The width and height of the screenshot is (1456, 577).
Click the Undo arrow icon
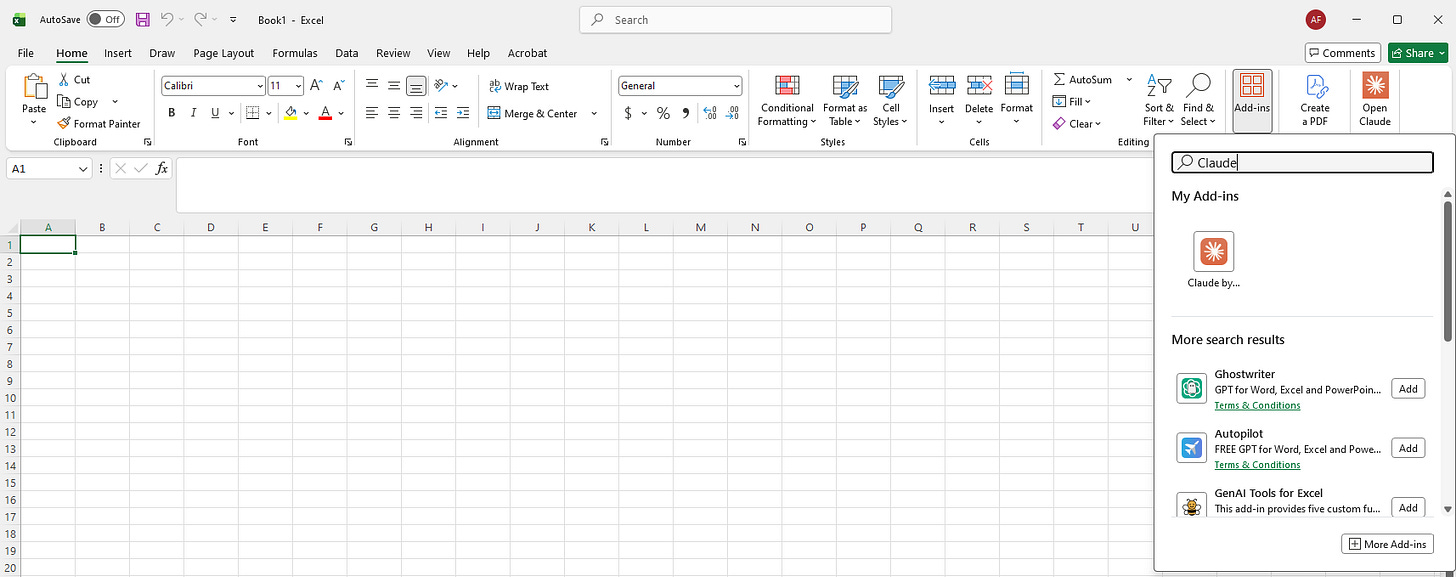[x=167, y=19]
